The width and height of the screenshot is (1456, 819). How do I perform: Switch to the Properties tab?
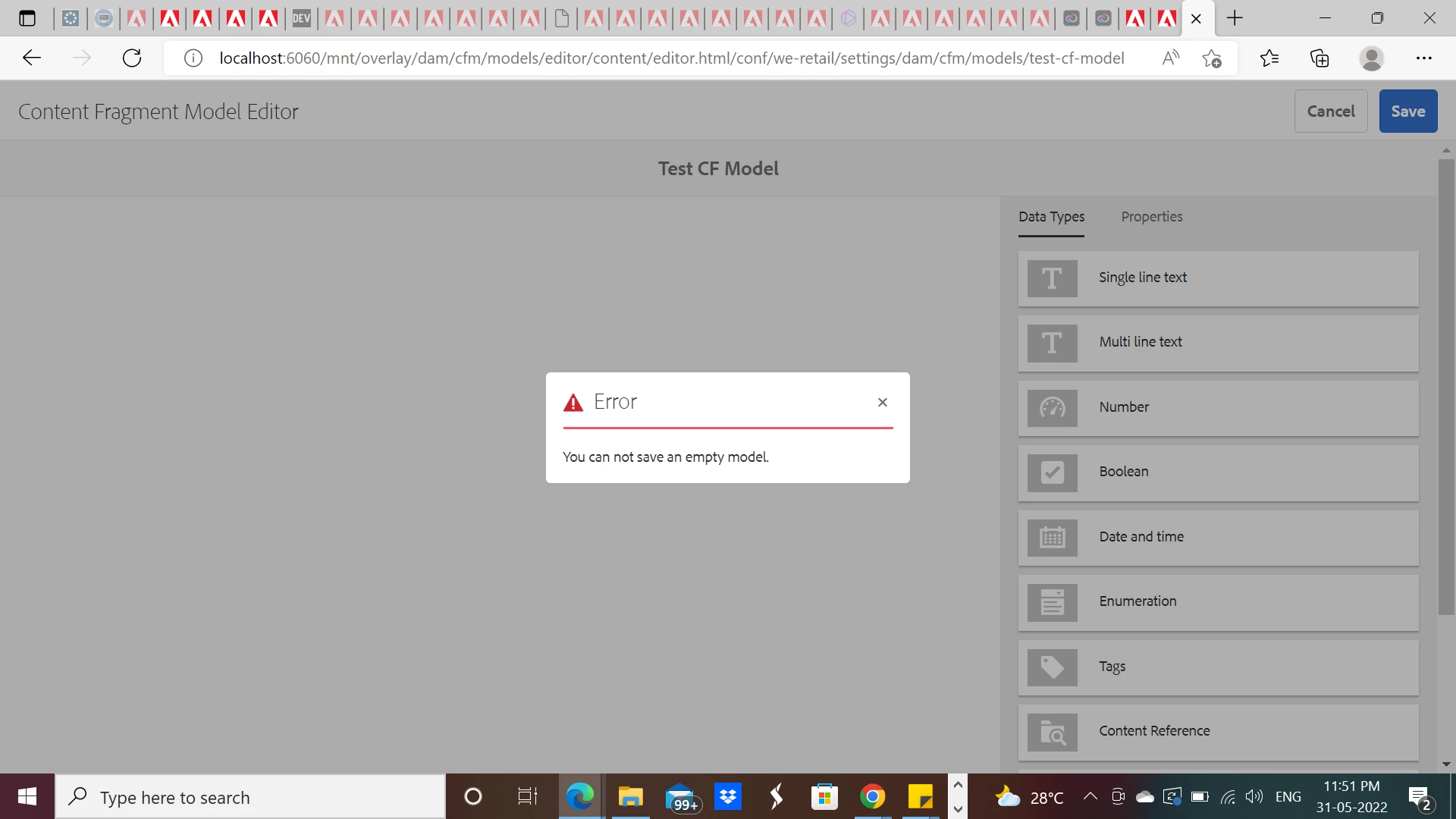[x=1151, y=217]
